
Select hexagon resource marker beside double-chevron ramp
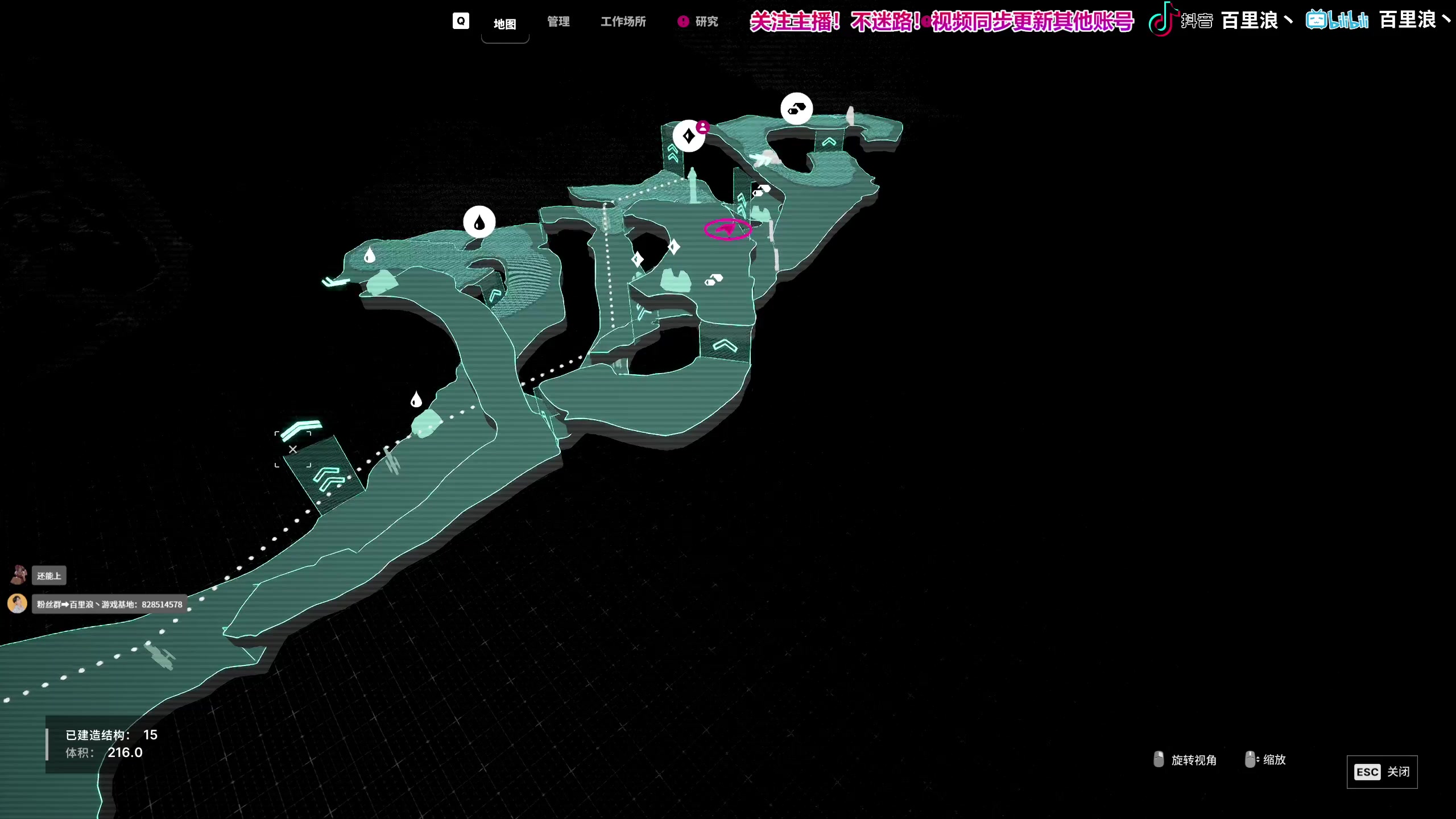pyautogui.click(x=762, y=190)
